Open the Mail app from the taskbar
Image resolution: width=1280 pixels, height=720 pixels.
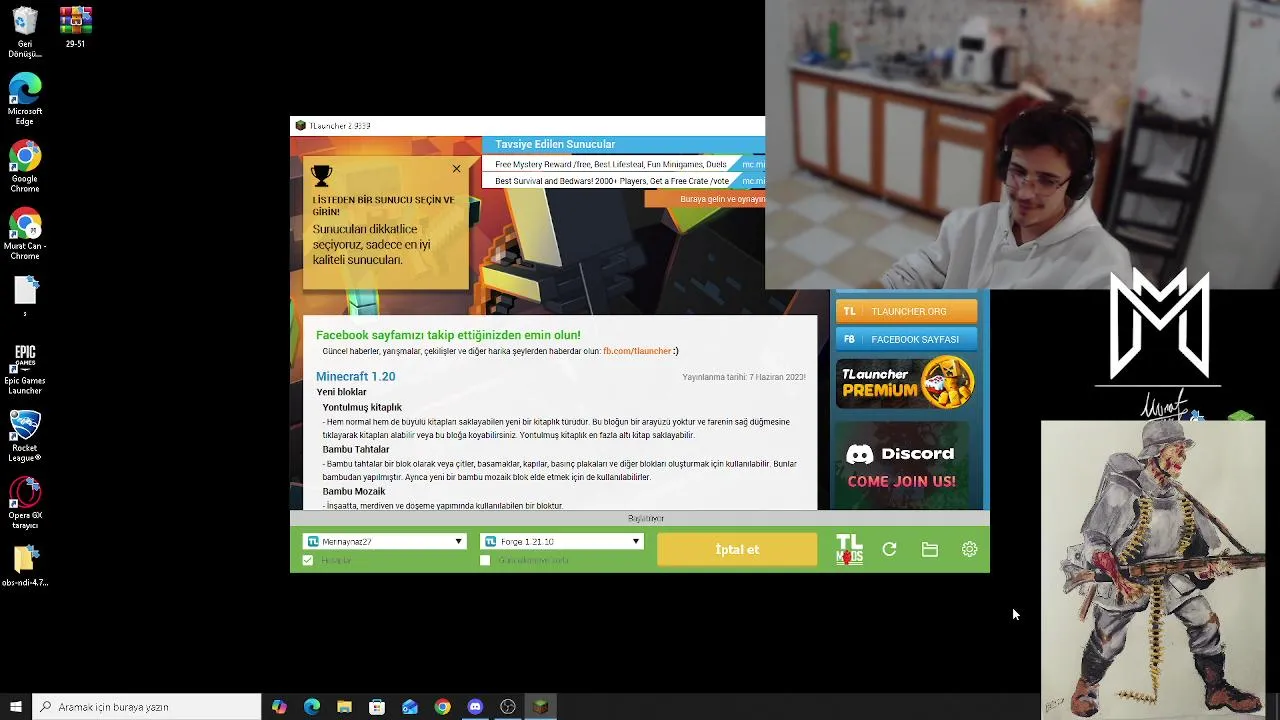tap(410, 707)
